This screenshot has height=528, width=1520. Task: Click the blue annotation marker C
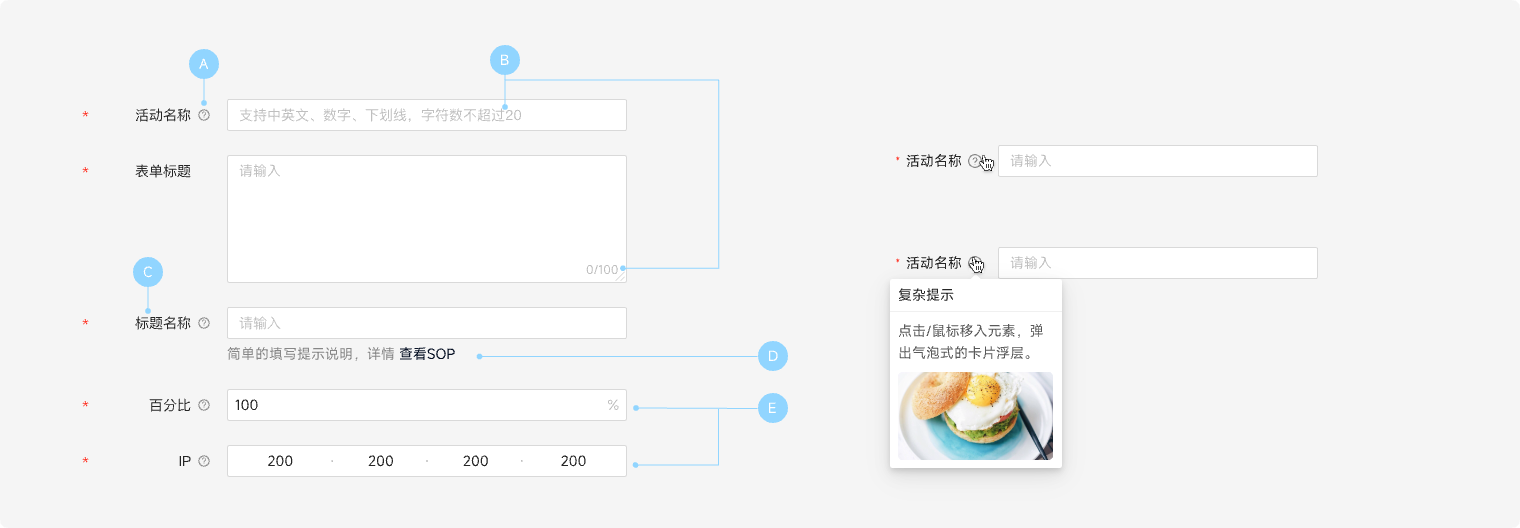click(x=147, y=271)
